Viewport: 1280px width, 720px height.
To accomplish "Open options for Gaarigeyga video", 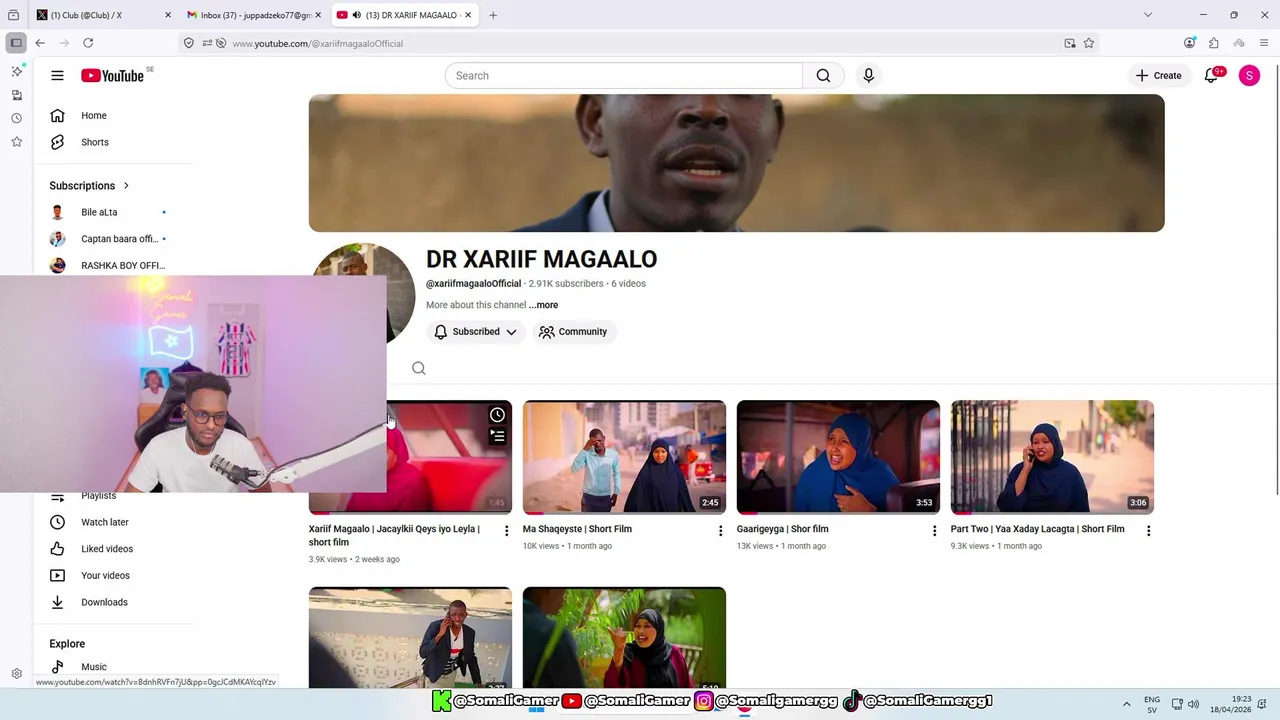I will pos(934,531).
